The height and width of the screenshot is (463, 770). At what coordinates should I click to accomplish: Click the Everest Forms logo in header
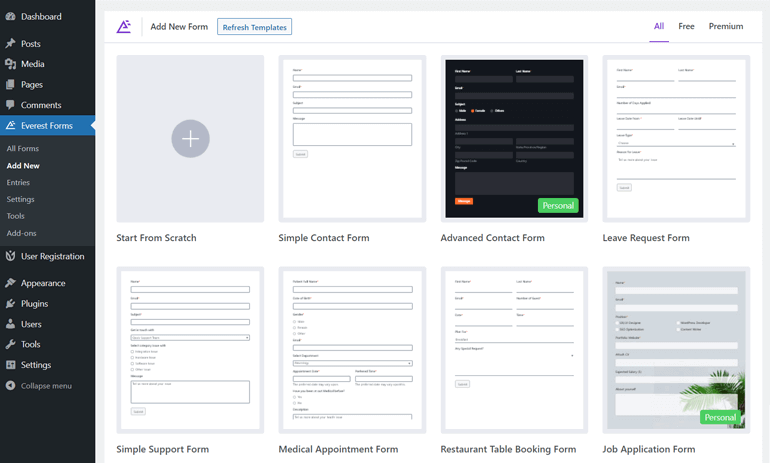click(x=124, y=27)
